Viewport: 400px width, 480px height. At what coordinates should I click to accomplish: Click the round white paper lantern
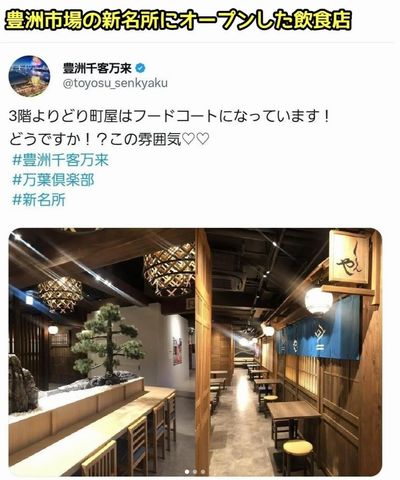[x=319, y=301]
